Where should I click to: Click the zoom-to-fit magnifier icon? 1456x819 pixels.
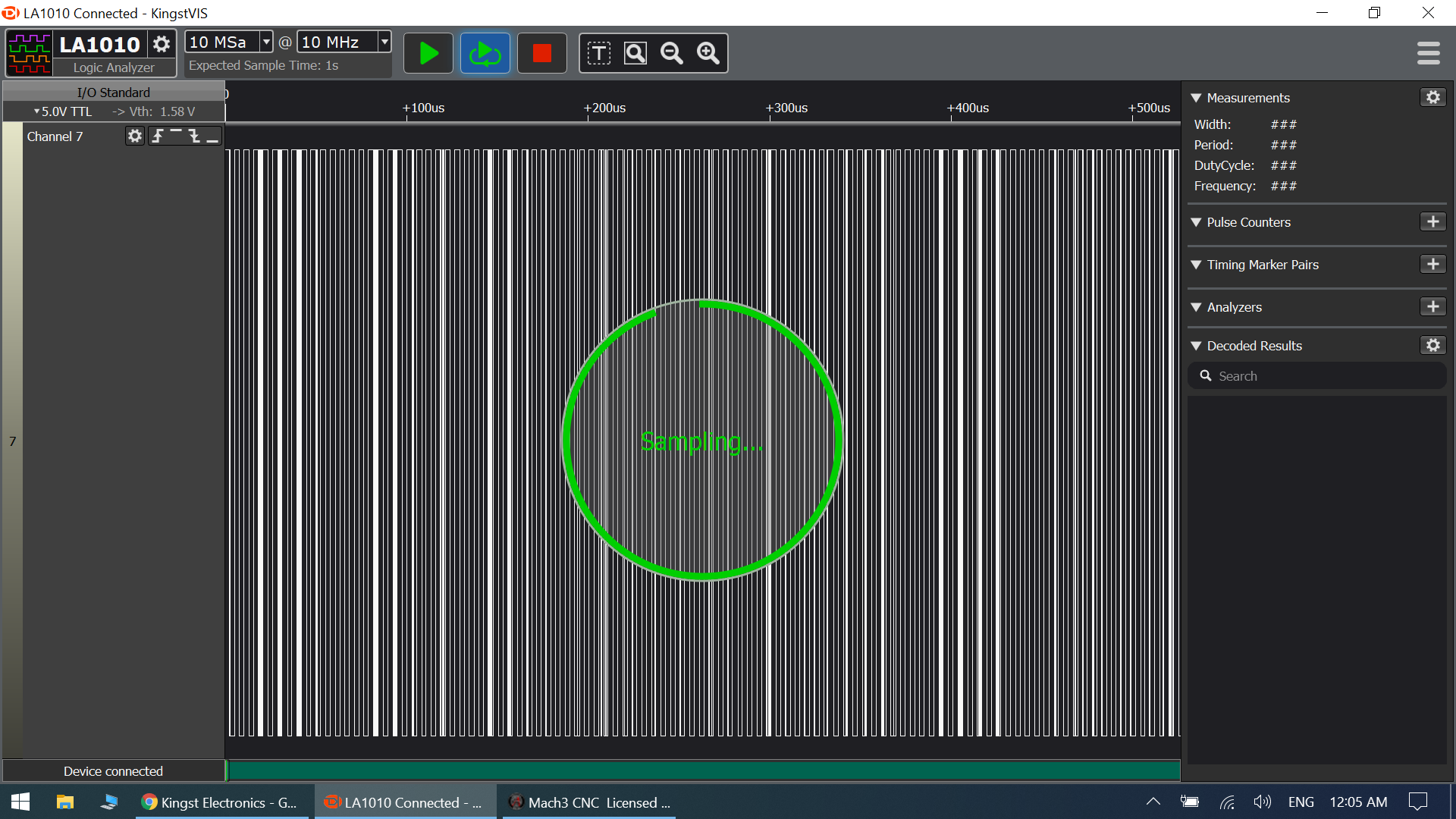635,53
